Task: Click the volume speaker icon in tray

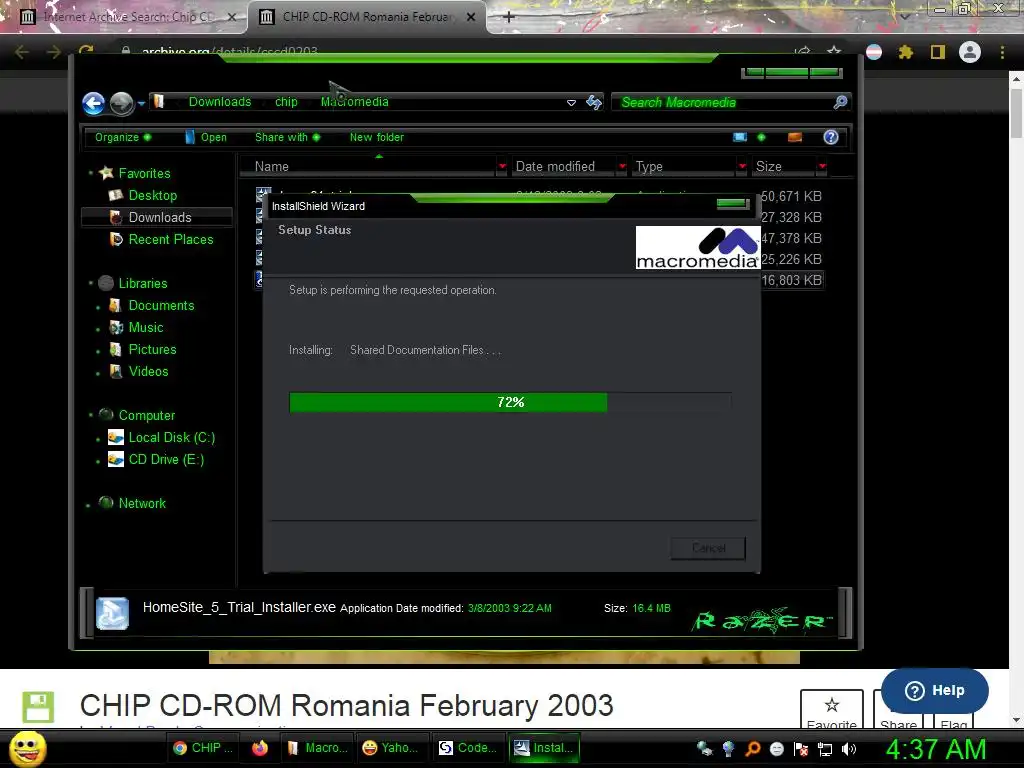Action: (x=848, y=749)
